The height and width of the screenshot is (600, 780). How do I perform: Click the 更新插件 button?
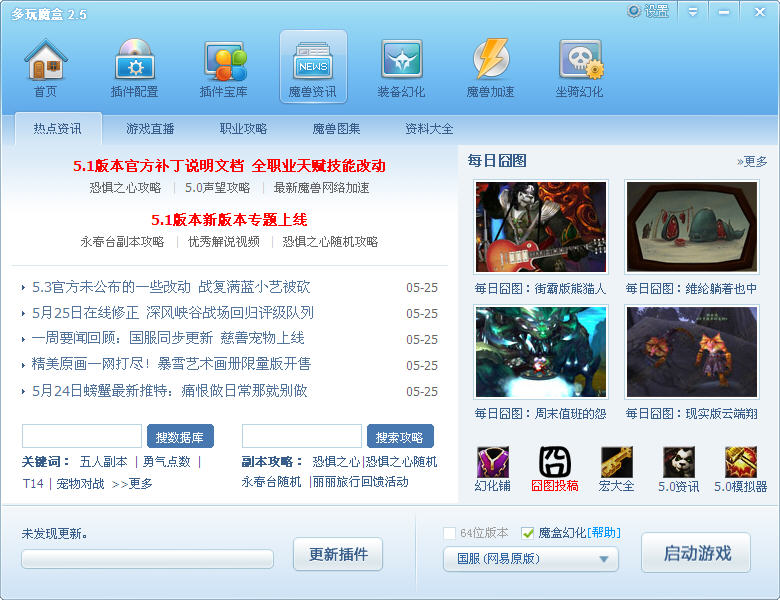pyautogui.click(x=338, y=554)
